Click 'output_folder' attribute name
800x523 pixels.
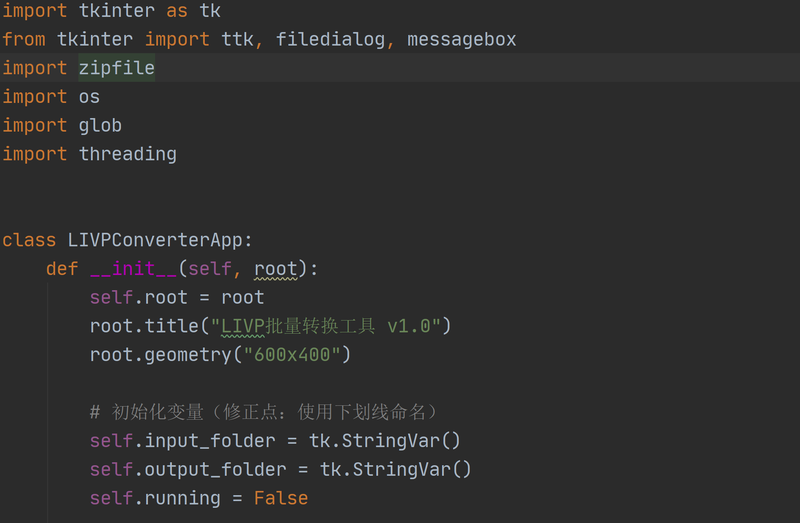tap(216, 469)
